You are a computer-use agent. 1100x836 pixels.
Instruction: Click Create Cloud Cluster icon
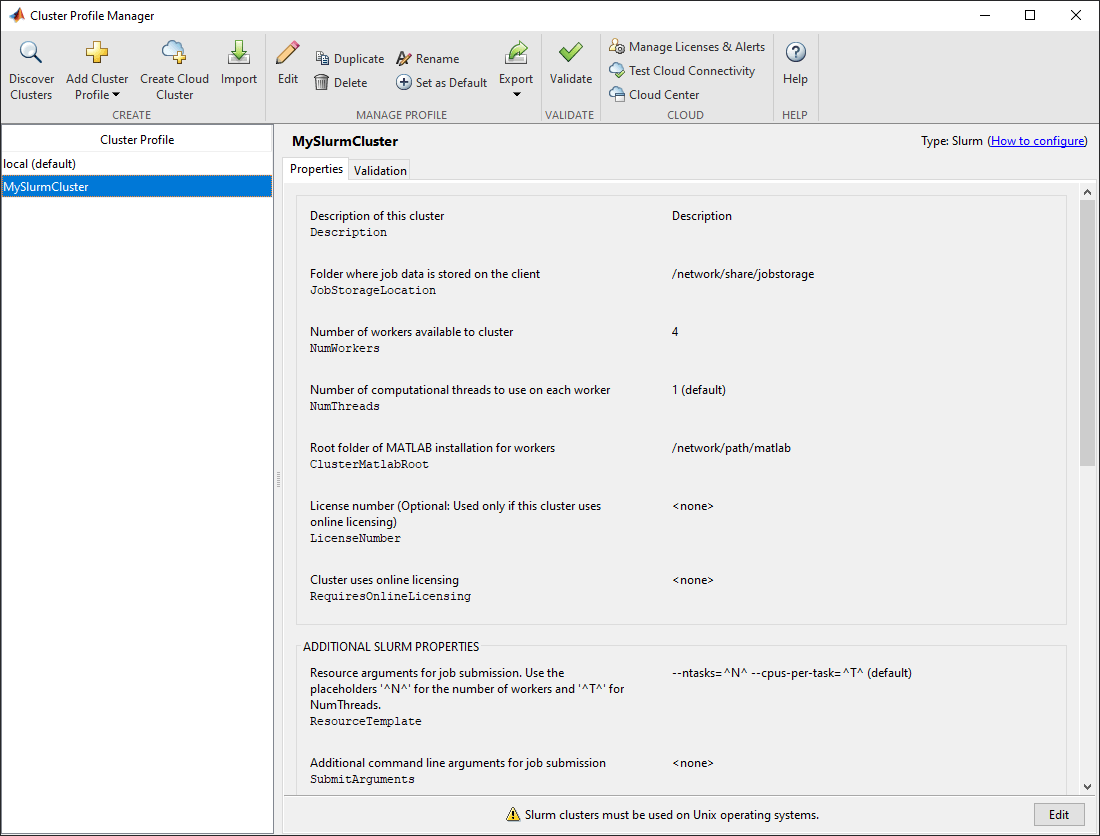[174, 52]
